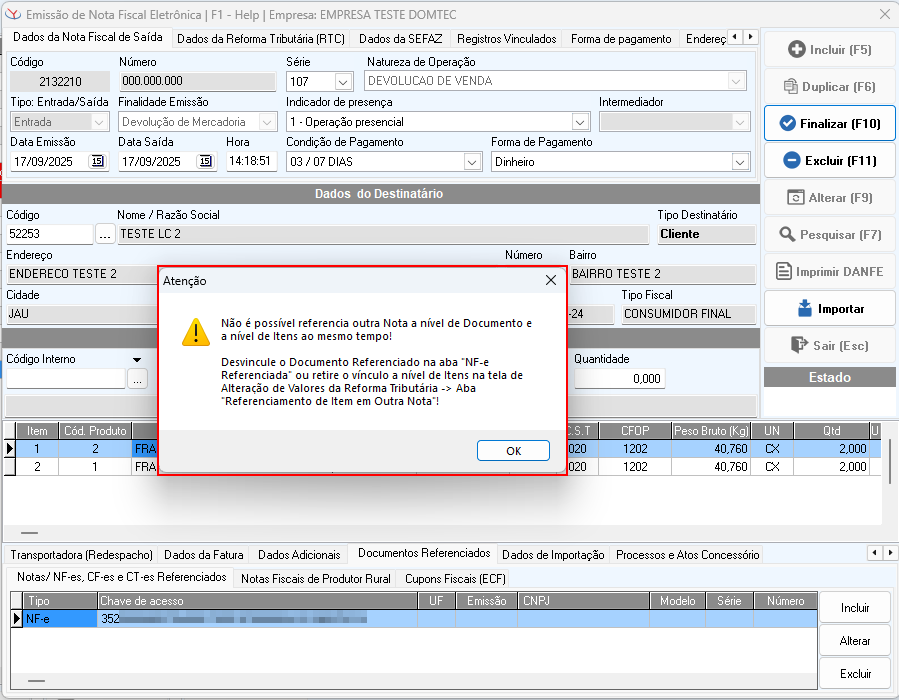
Task: Click the Excluir (F11) minus icon
Action: click(x=791, y=160)
